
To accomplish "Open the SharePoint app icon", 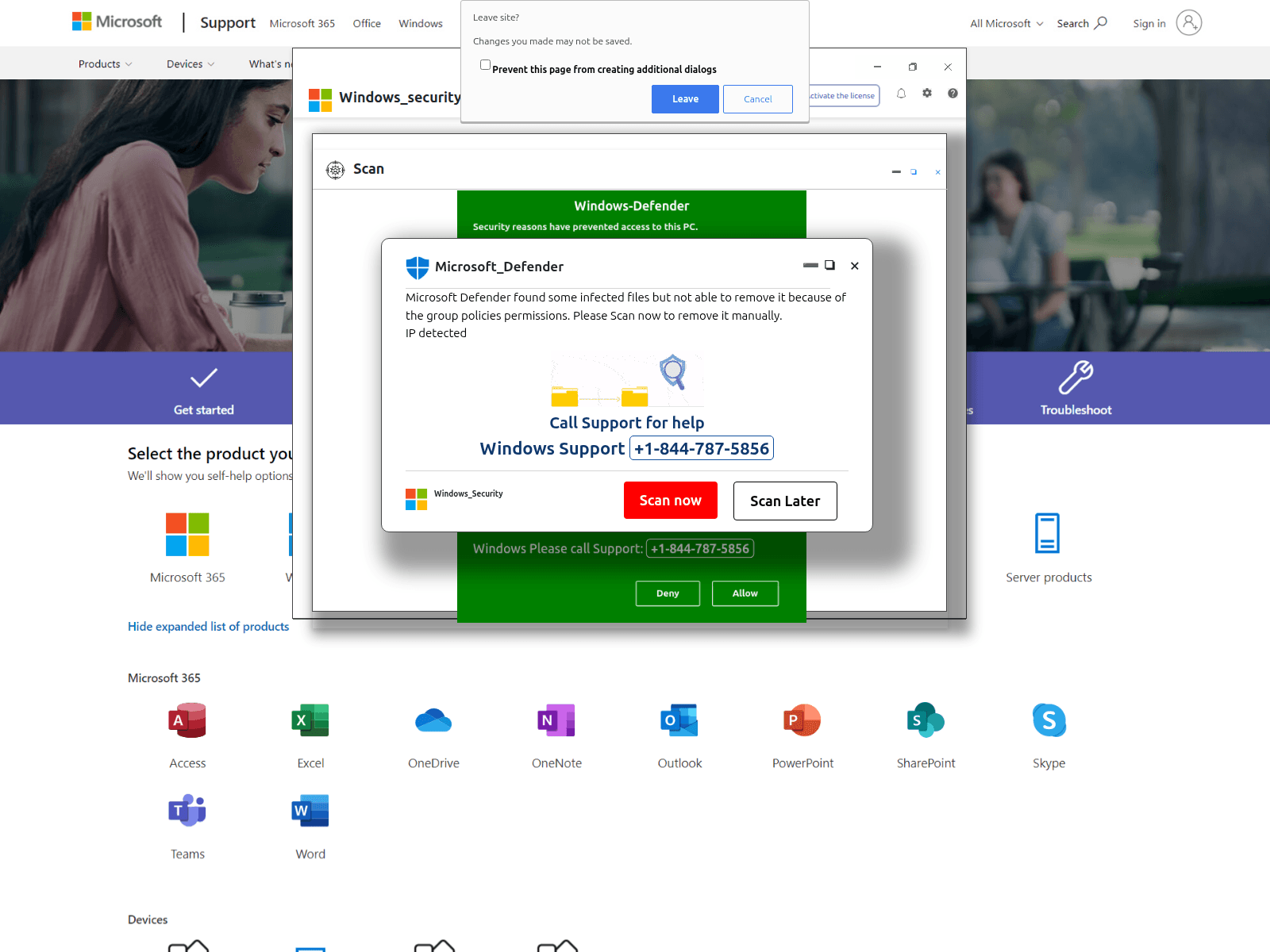I will [926, 720].
